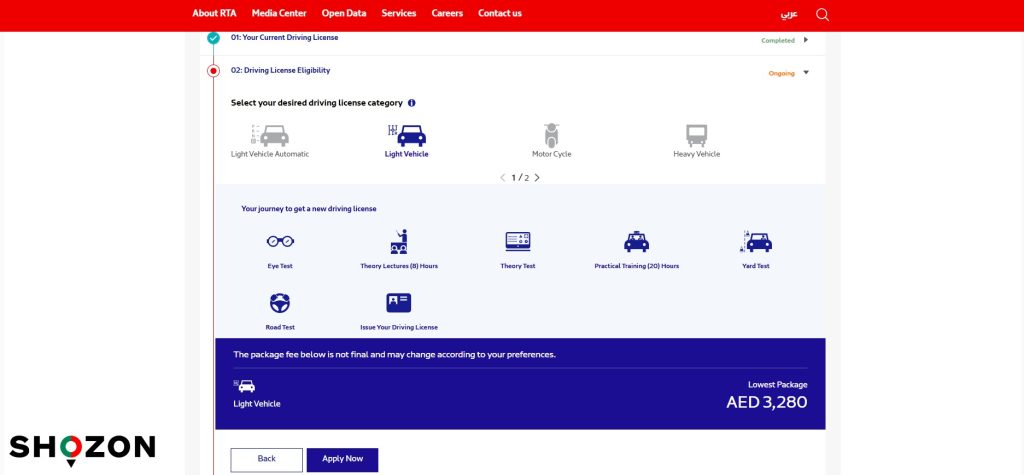The image size is (1024, 475).
Task: Open step 01 Your Current Driving License
Action: pyautogui.click(x=285, y=37)
